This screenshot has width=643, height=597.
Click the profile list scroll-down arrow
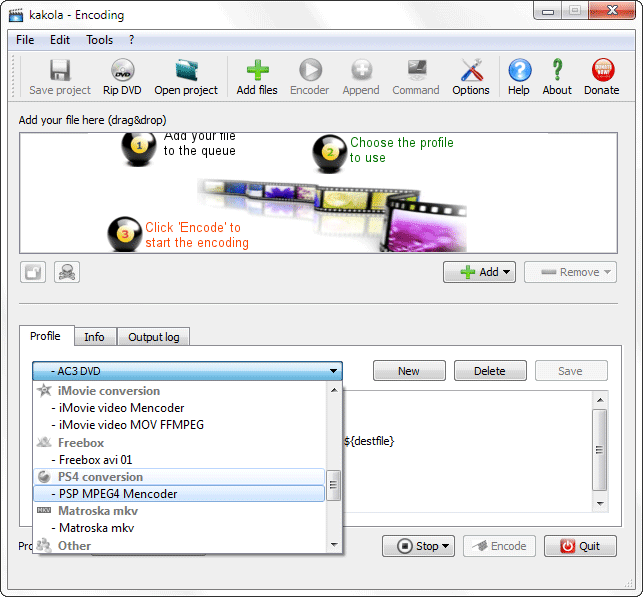point(334,545)
